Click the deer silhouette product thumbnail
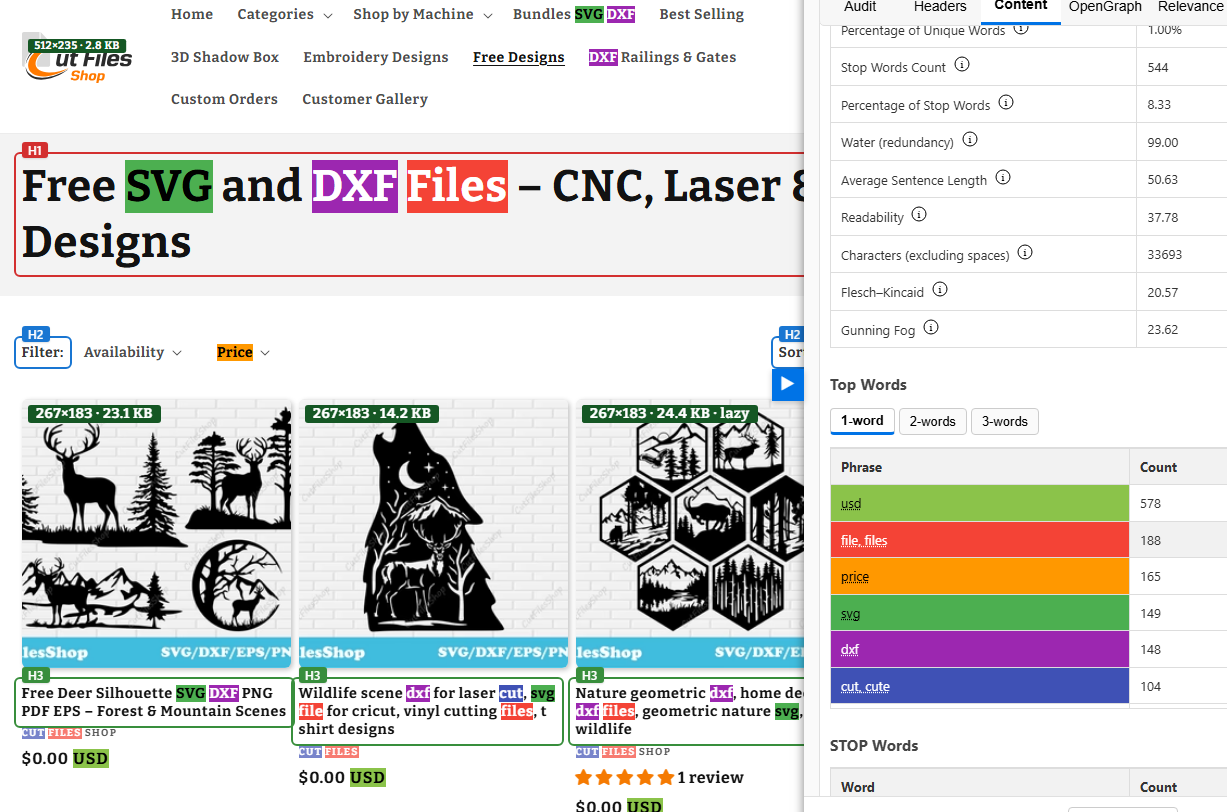1227x812 pixels. pyautogui.click(x=157, y=533)
